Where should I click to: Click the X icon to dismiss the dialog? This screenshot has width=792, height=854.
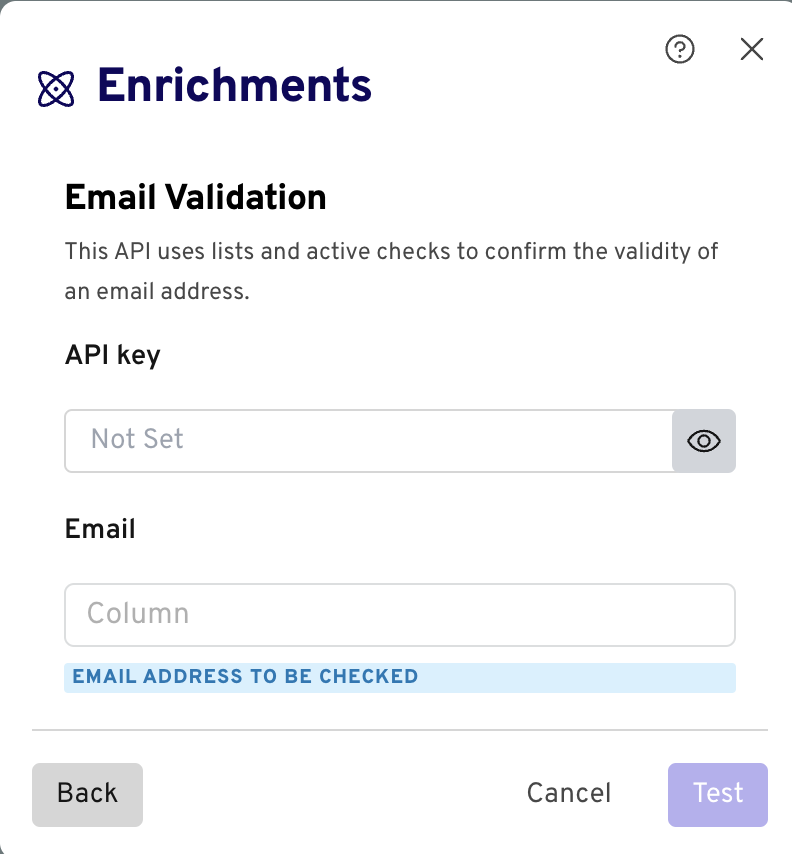pos(752,49)
